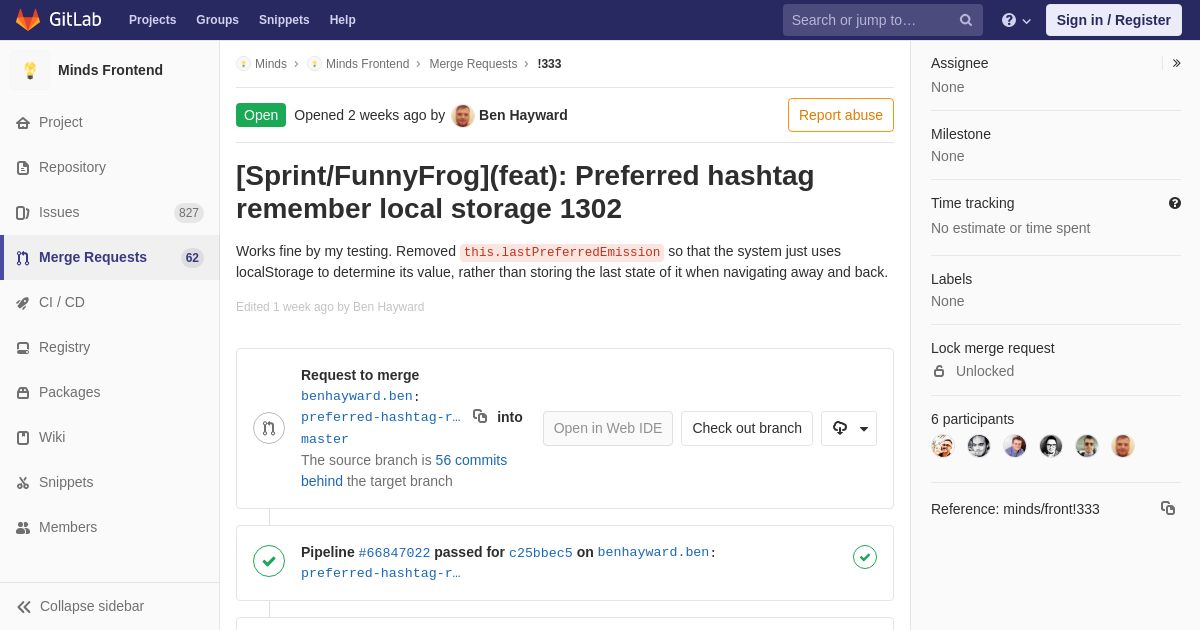Click the Minds Frontend breadcrumb link
1200x630 pixels.
[x=367, y=64]
